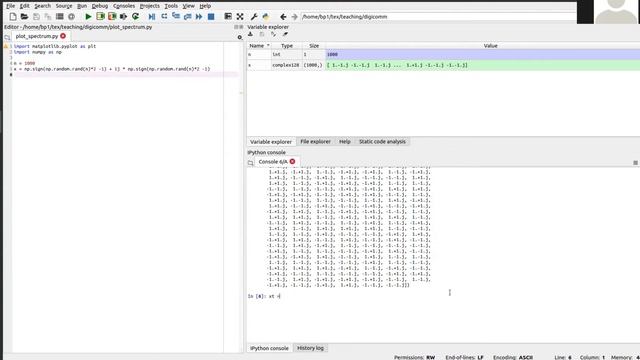Remove all variables eraser icon
The width and height of the screenshot is (640, 360).
[285, 34]
